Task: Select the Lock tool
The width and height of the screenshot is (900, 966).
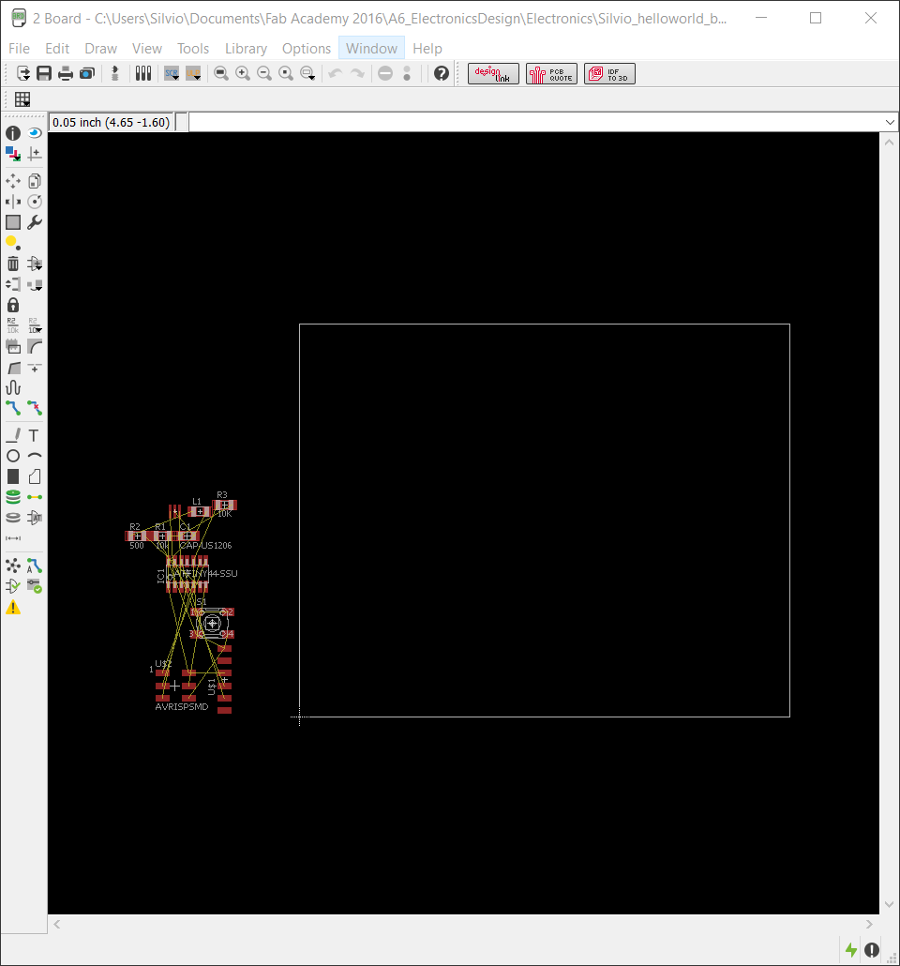Action: click(13, 305)
